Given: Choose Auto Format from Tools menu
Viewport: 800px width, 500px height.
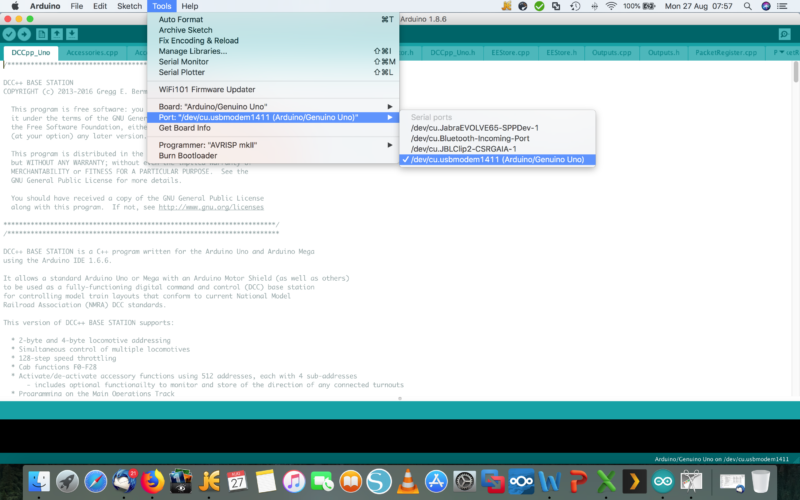Looking at the screenshot, I should [273, 19].
